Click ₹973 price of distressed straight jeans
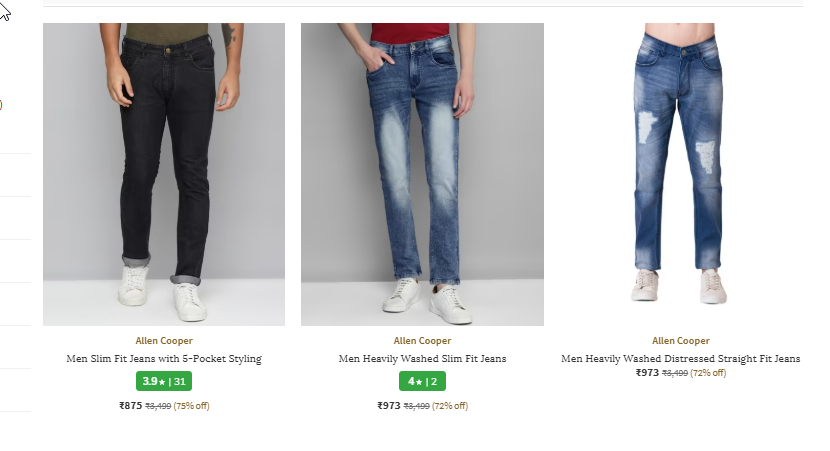The height and width of the screenshot is (451, 830). click(647, 373)
